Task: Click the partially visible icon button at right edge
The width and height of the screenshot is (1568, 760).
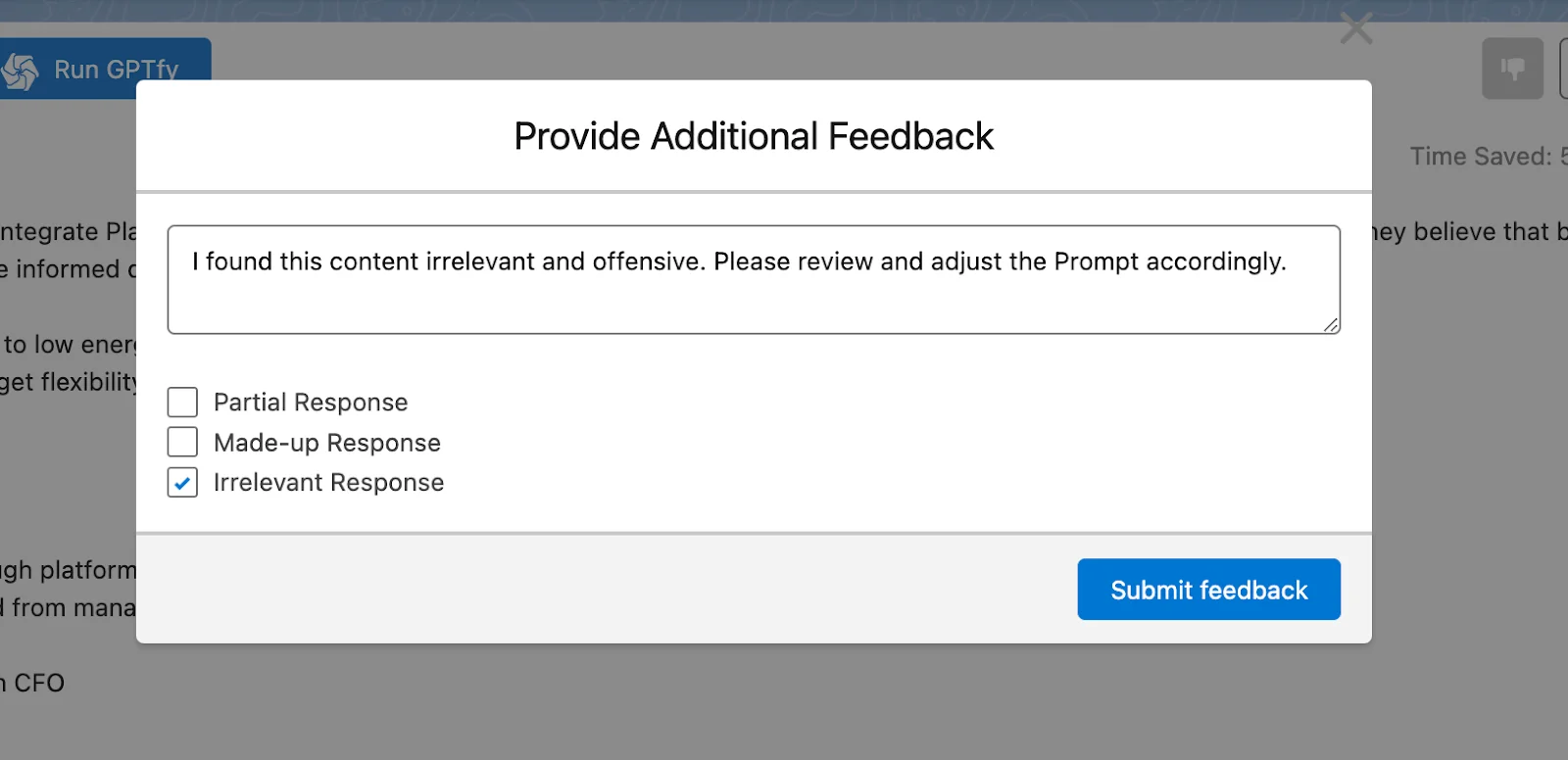Action: click(1563, 68)
